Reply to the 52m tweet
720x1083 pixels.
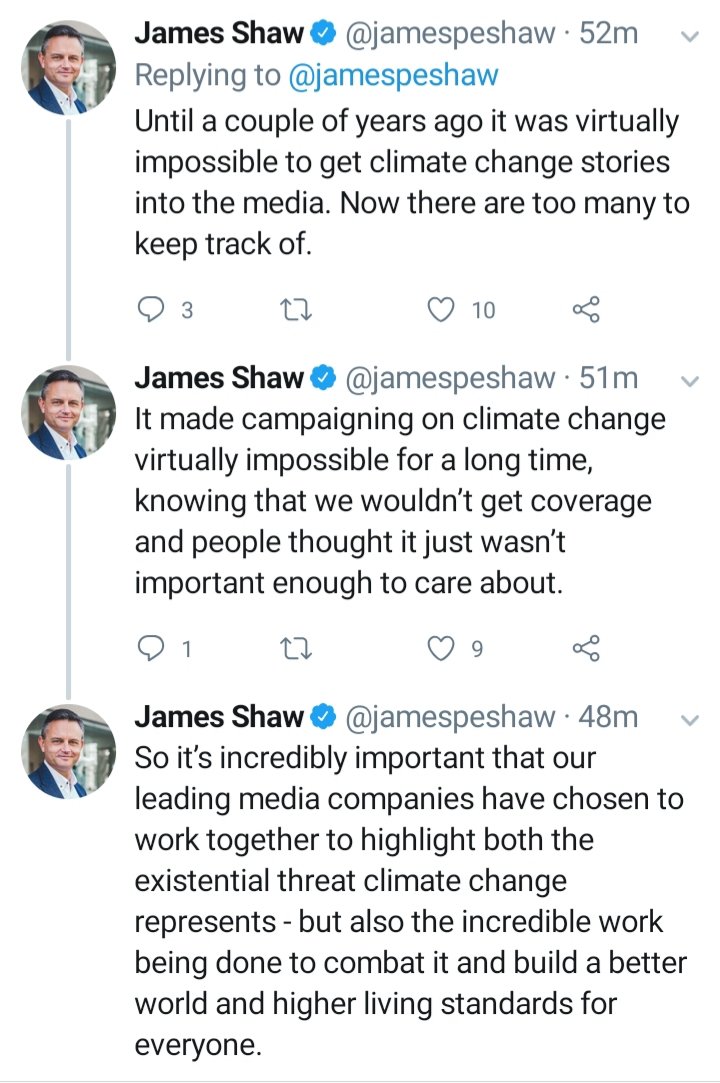(x=149, y=310)
